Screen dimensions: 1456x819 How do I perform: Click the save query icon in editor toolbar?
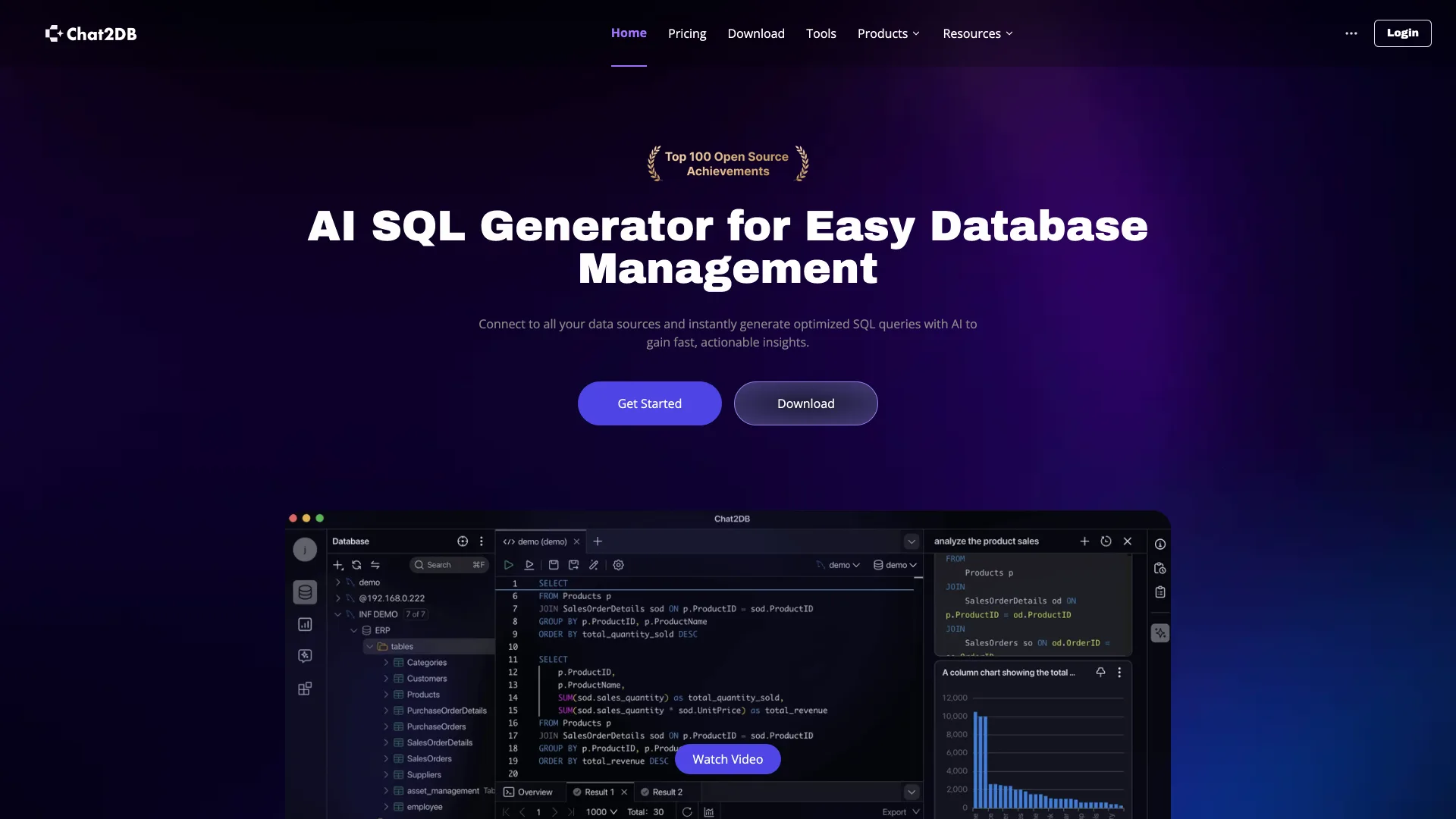coord(554,565)
